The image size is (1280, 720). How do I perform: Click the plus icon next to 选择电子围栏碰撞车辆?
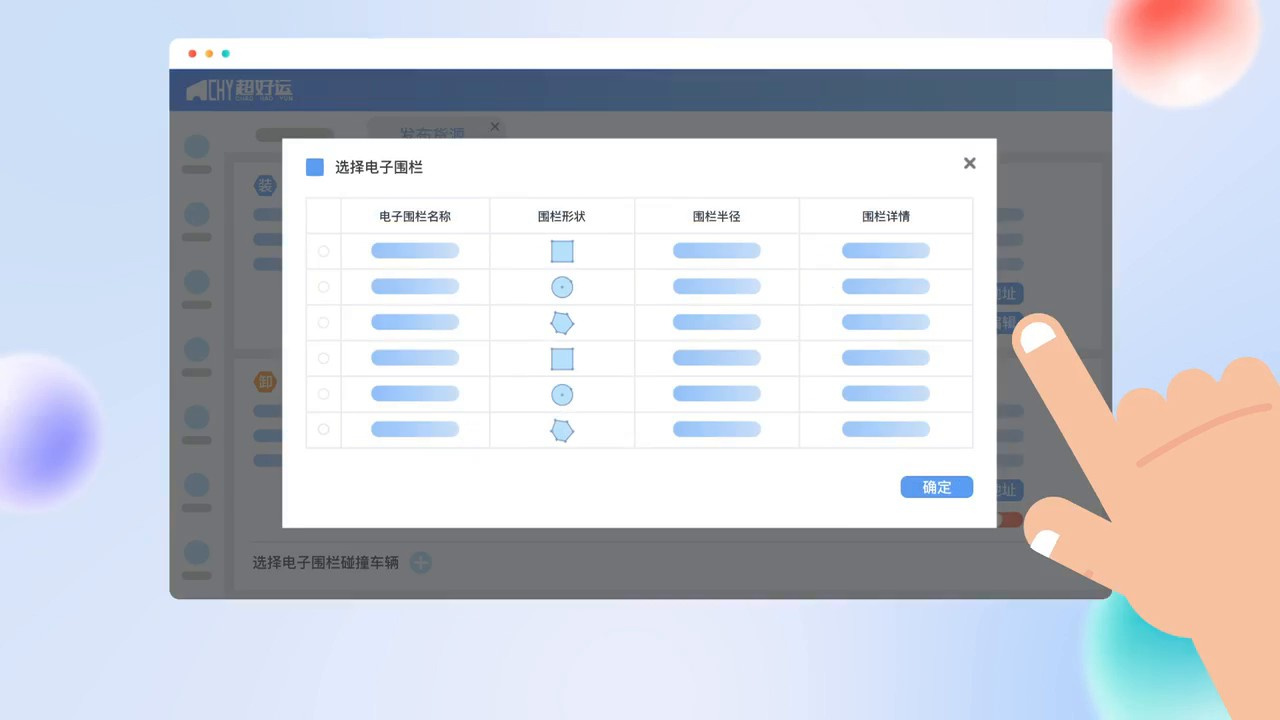coord(421,563)
